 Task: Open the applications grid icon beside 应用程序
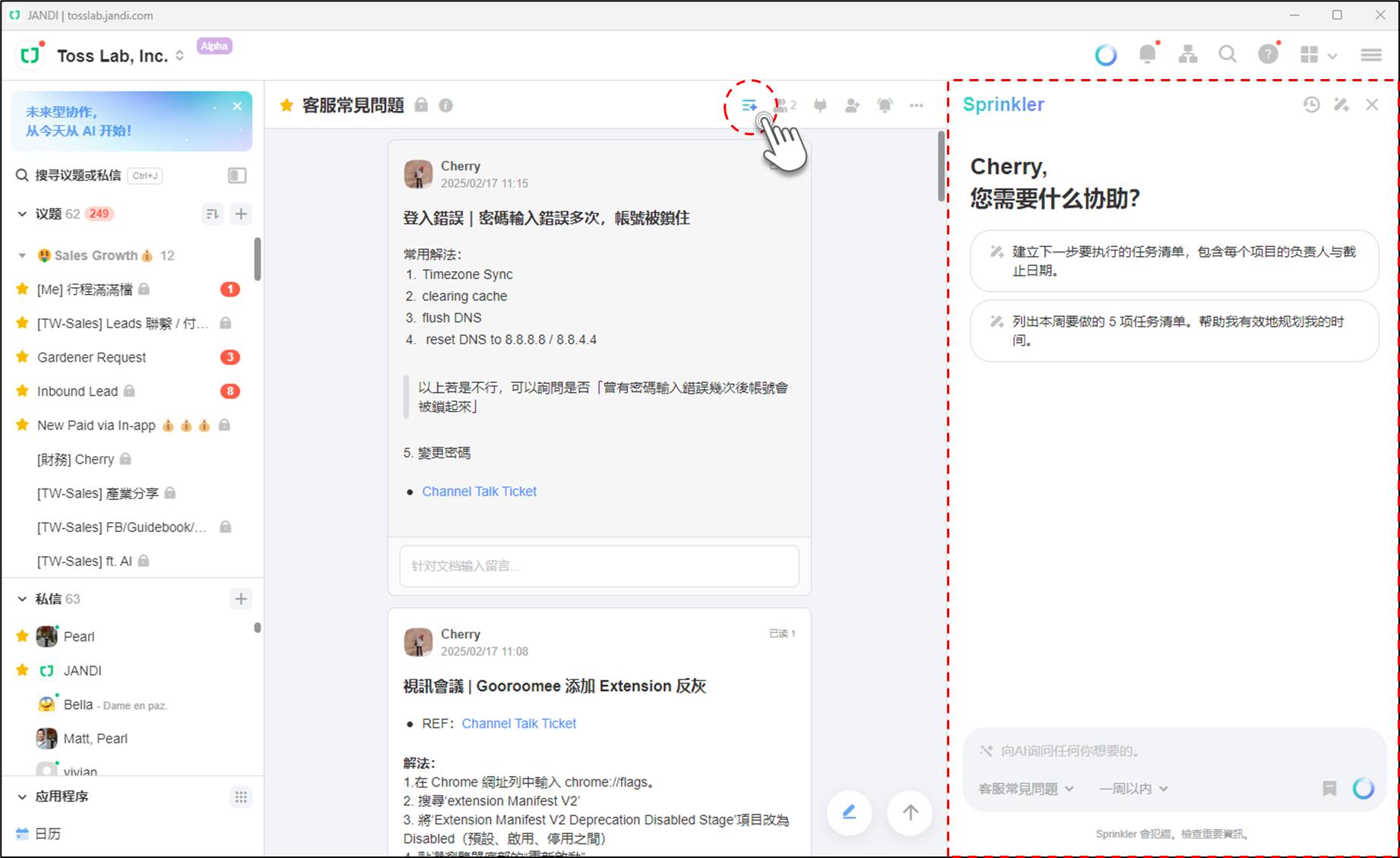(241, 797)
